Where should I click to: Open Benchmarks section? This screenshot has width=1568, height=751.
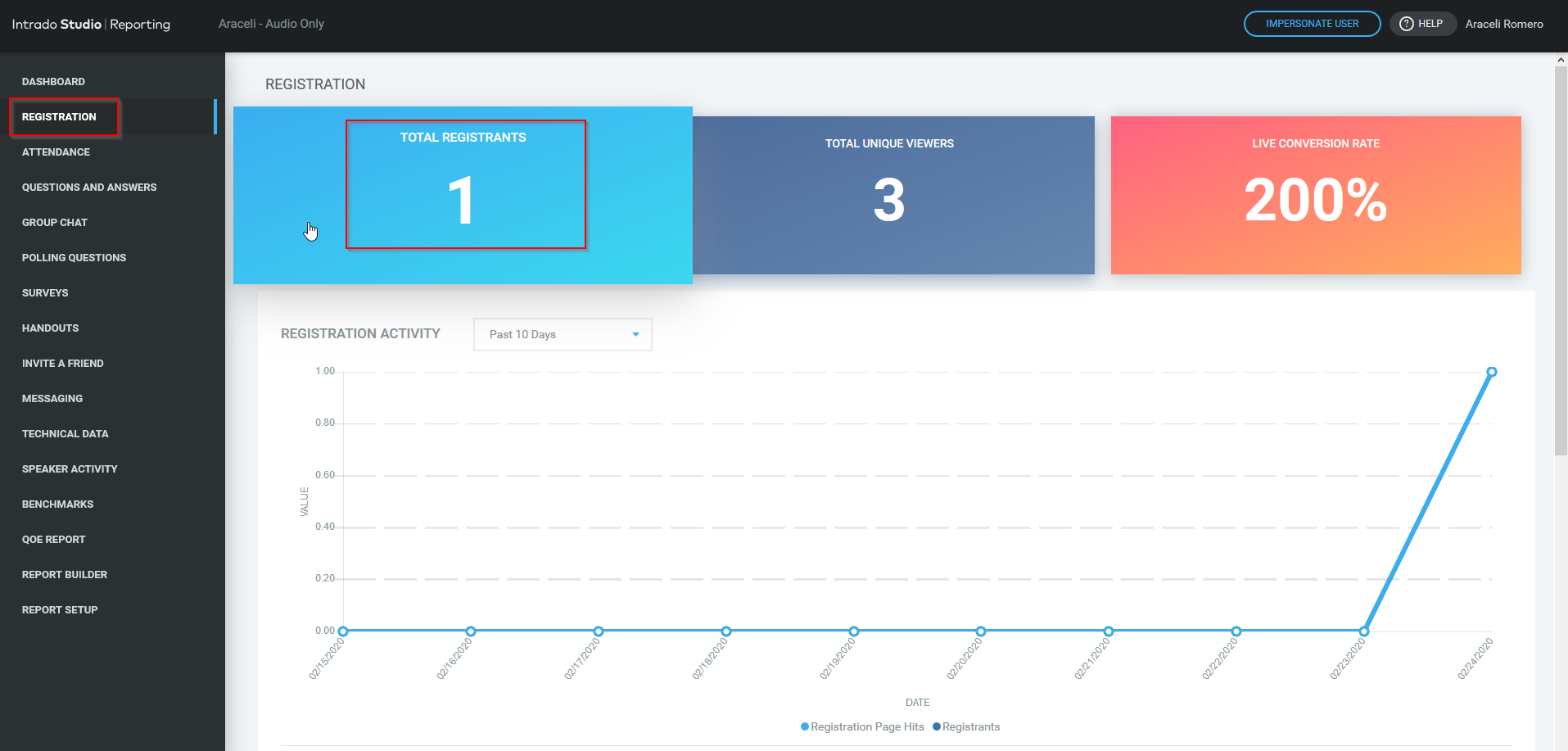pos(57,504)
